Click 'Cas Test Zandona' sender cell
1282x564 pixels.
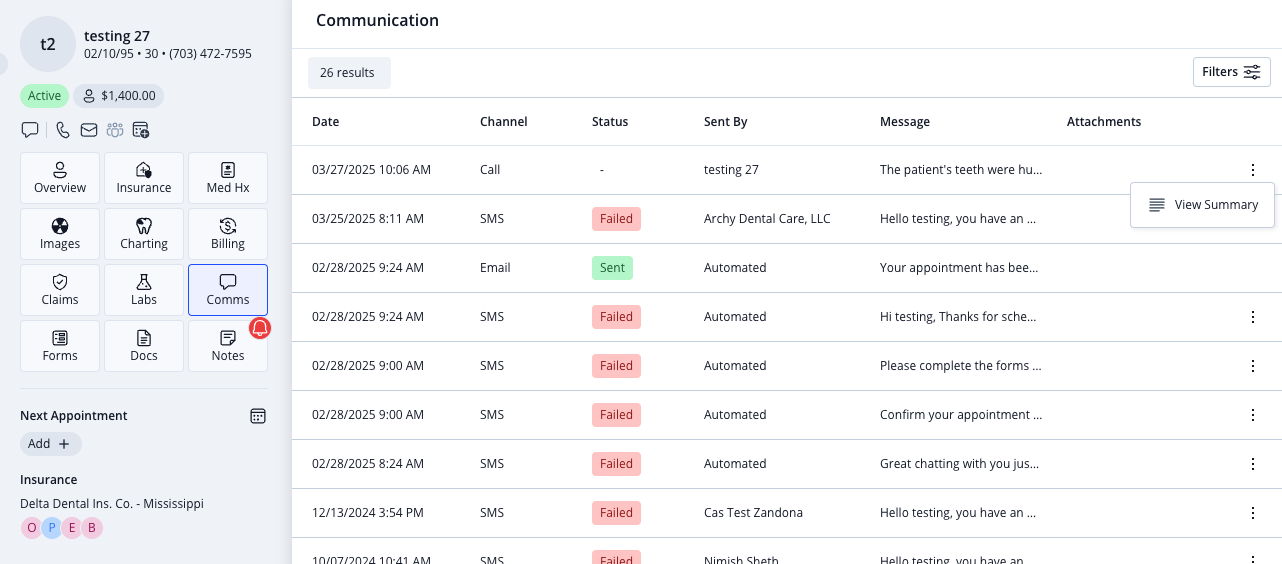[x=753, y=513]
